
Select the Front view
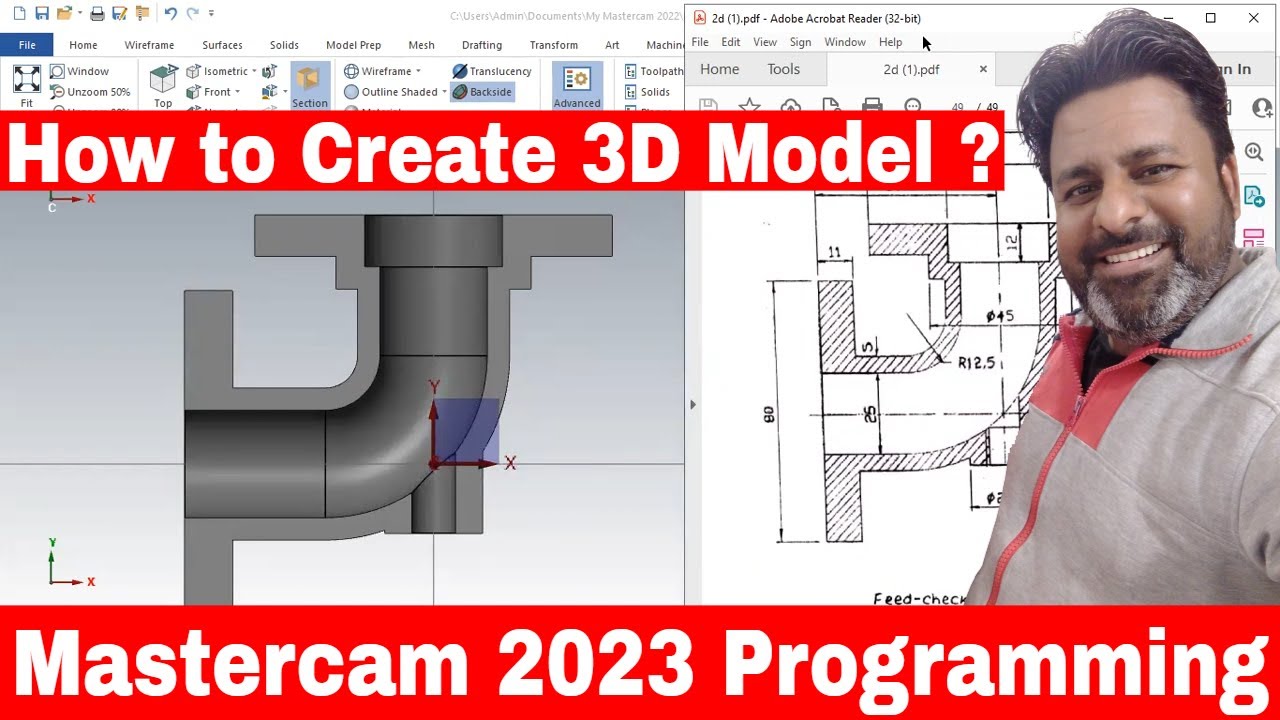click(208, 92)
